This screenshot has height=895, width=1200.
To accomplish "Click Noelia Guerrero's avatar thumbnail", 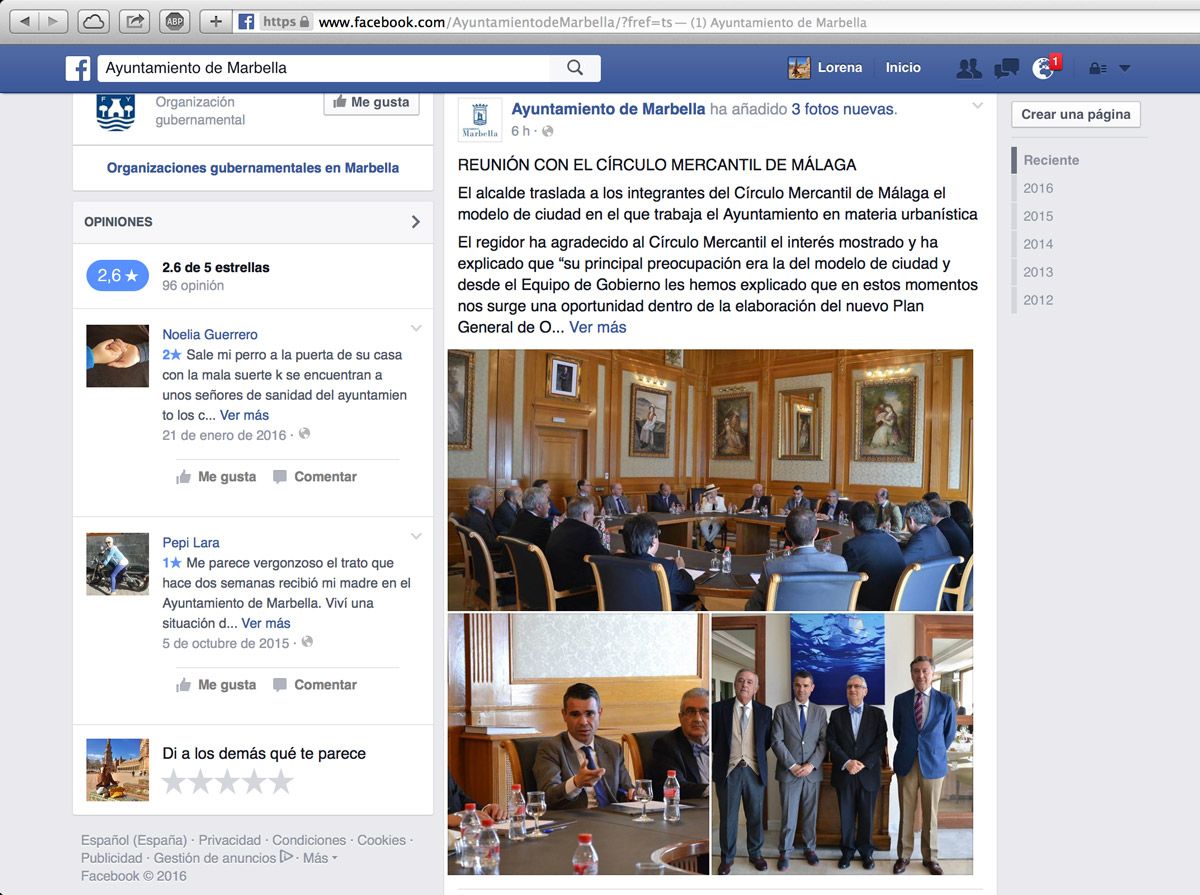I will (x=117, y=356).
